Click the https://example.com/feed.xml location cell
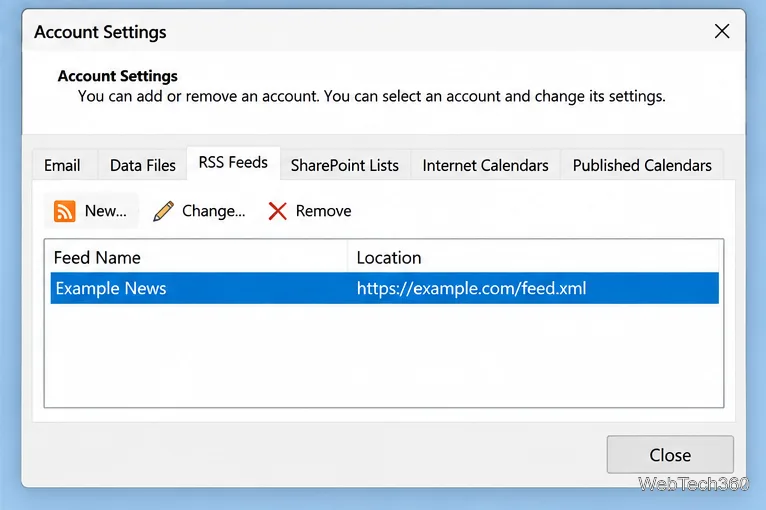This screenshot has height=510, width=766. point(471,288)
